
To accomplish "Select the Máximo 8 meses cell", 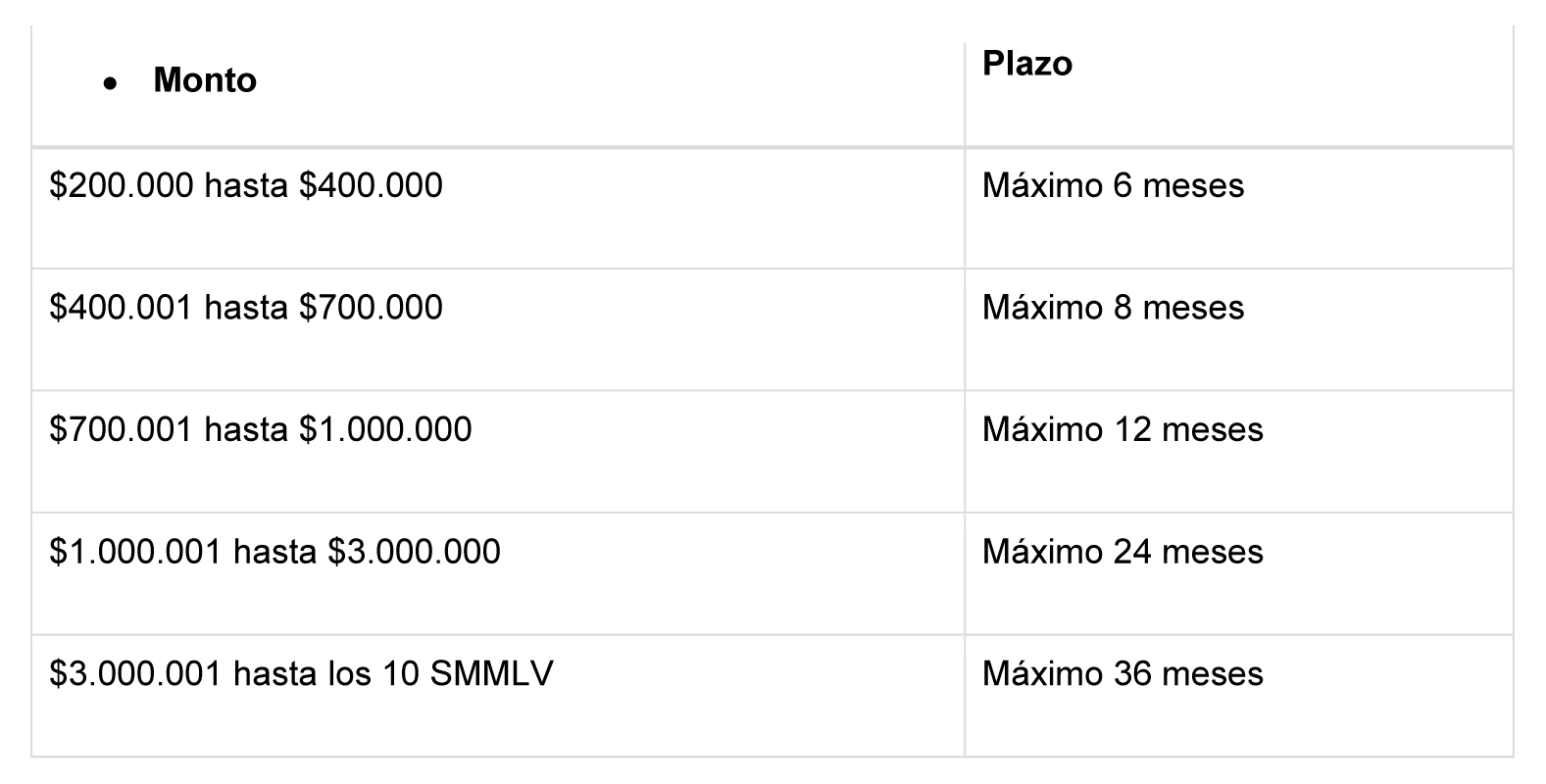I will click(x=1239, y=329).
